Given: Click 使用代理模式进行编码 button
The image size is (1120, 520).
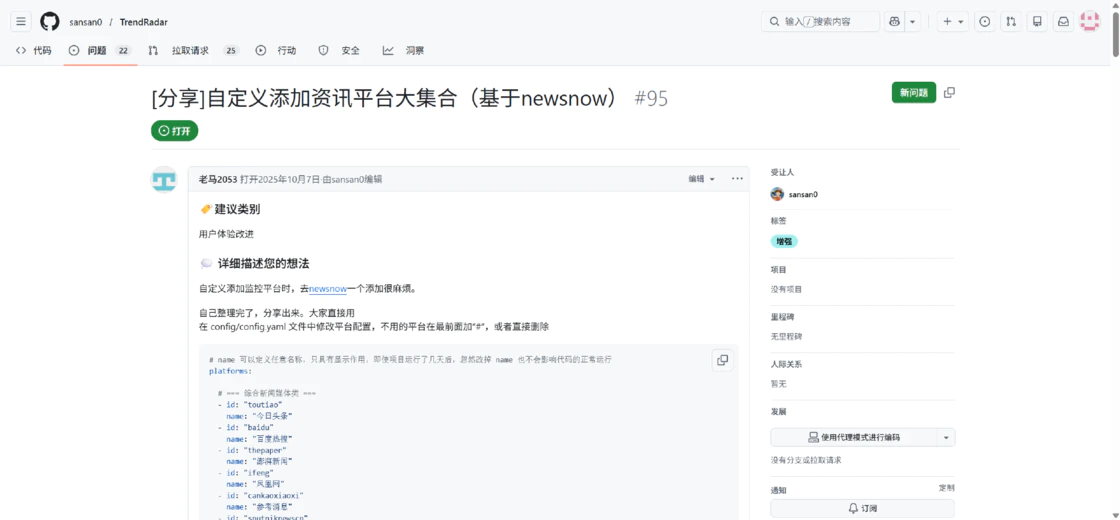Looking at the screenshot, I should (x=854, y=437).
